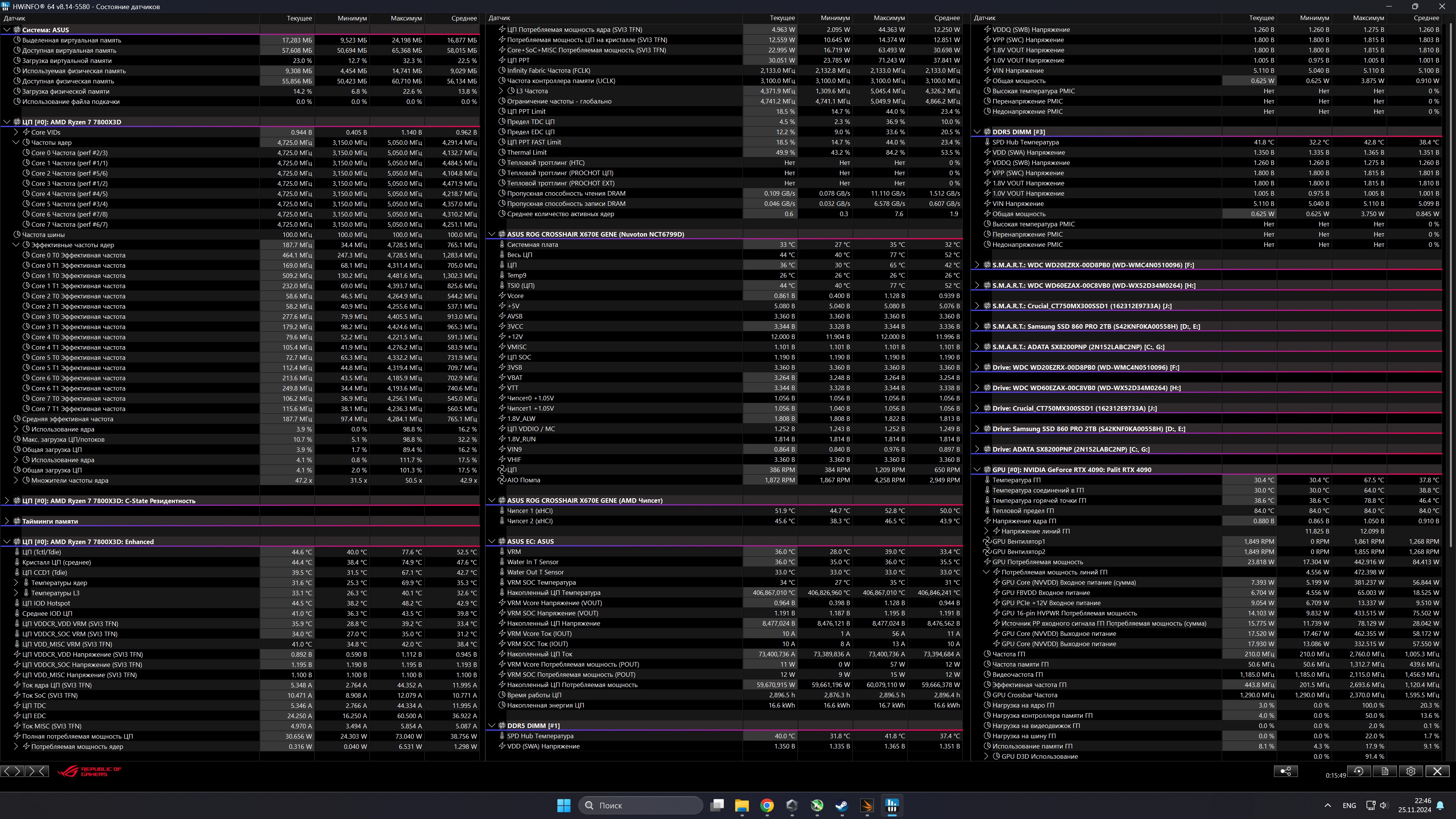
Task: Expand L3 Частота sub-item
Action: [501, 91]
